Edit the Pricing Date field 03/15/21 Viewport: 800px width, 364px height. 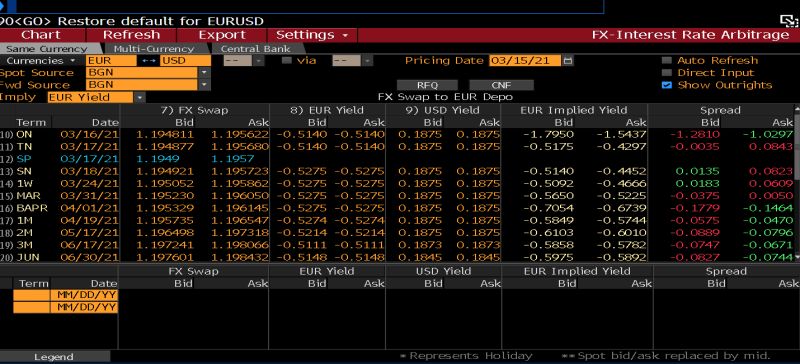(x=524, y=61)
